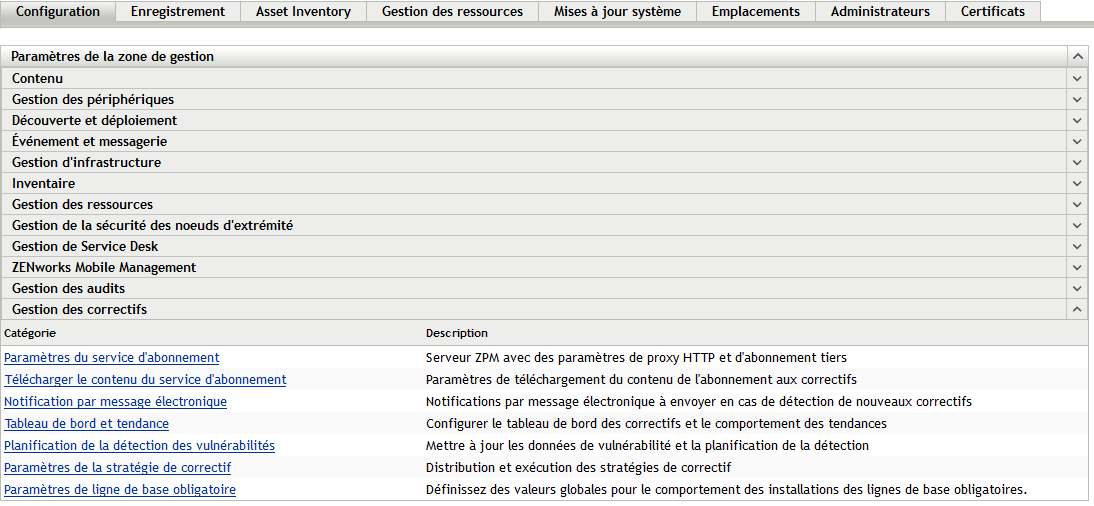The height and width of the screenshot is (506, 1094).
Task: Switch to the Enregistrement tab
Action: (x=178, y=11)
